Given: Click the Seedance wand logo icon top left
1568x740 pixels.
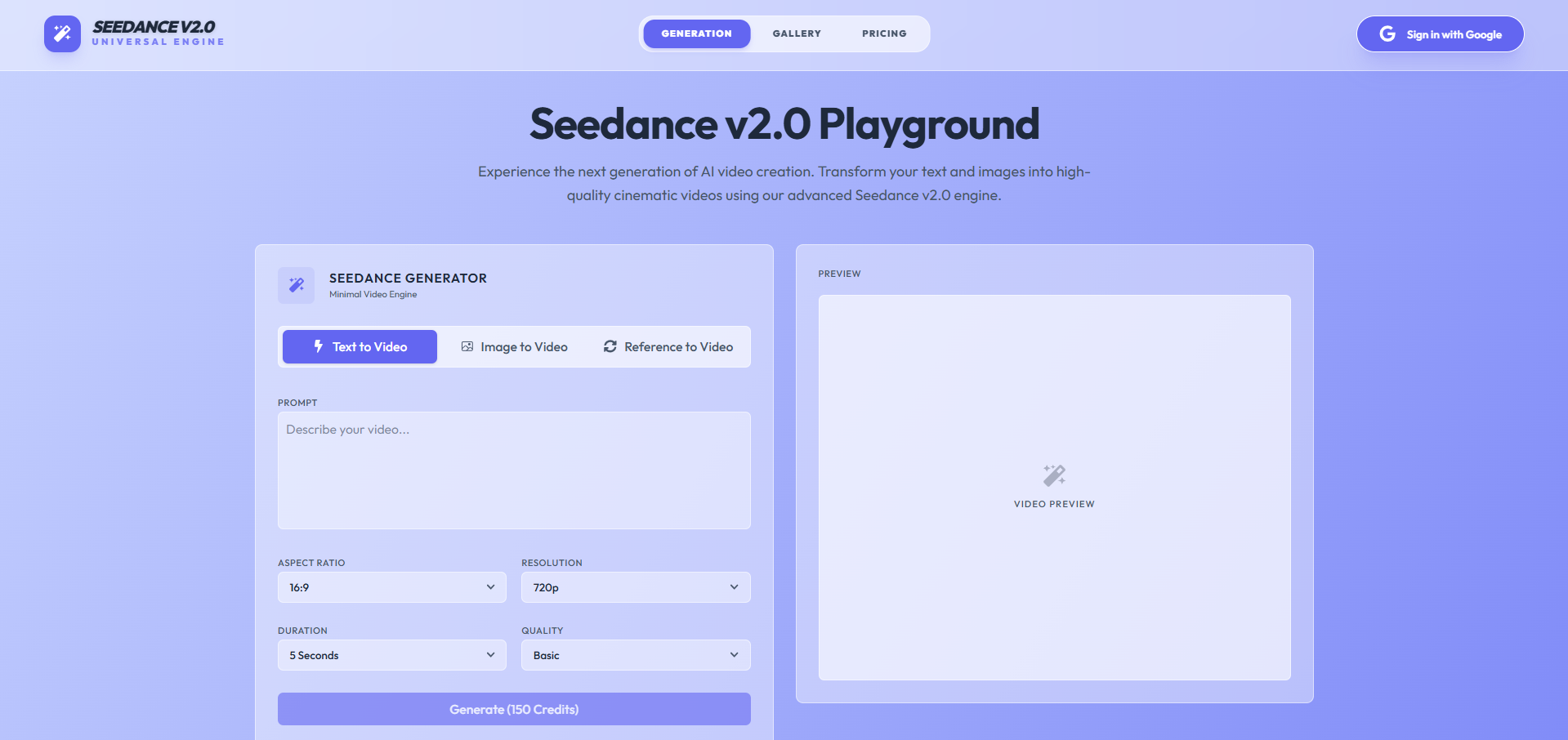Looking at the screenshot, I should coord(62,33).
